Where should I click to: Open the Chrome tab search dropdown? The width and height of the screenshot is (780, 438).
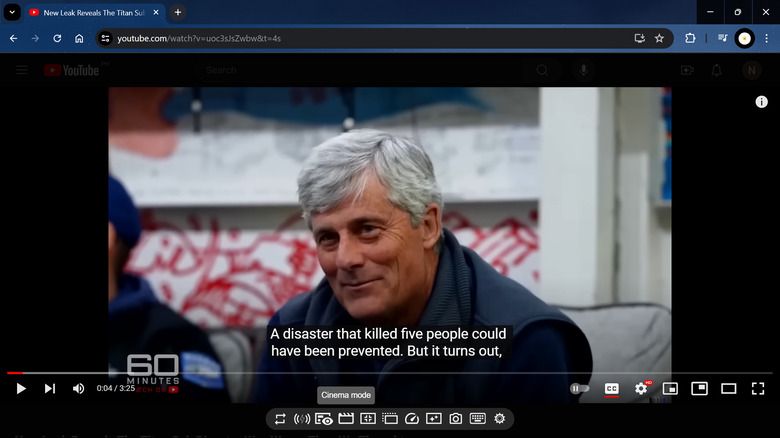point(13,12)
